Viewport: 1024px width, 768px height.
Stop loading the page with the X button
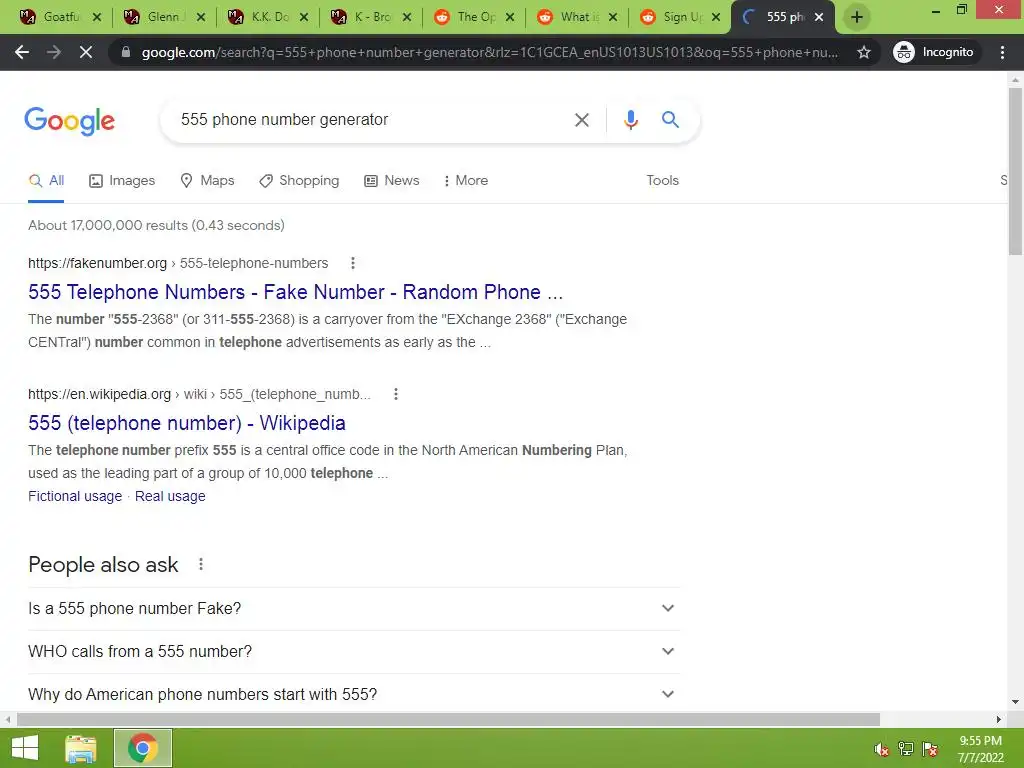(x=86, y=52)
